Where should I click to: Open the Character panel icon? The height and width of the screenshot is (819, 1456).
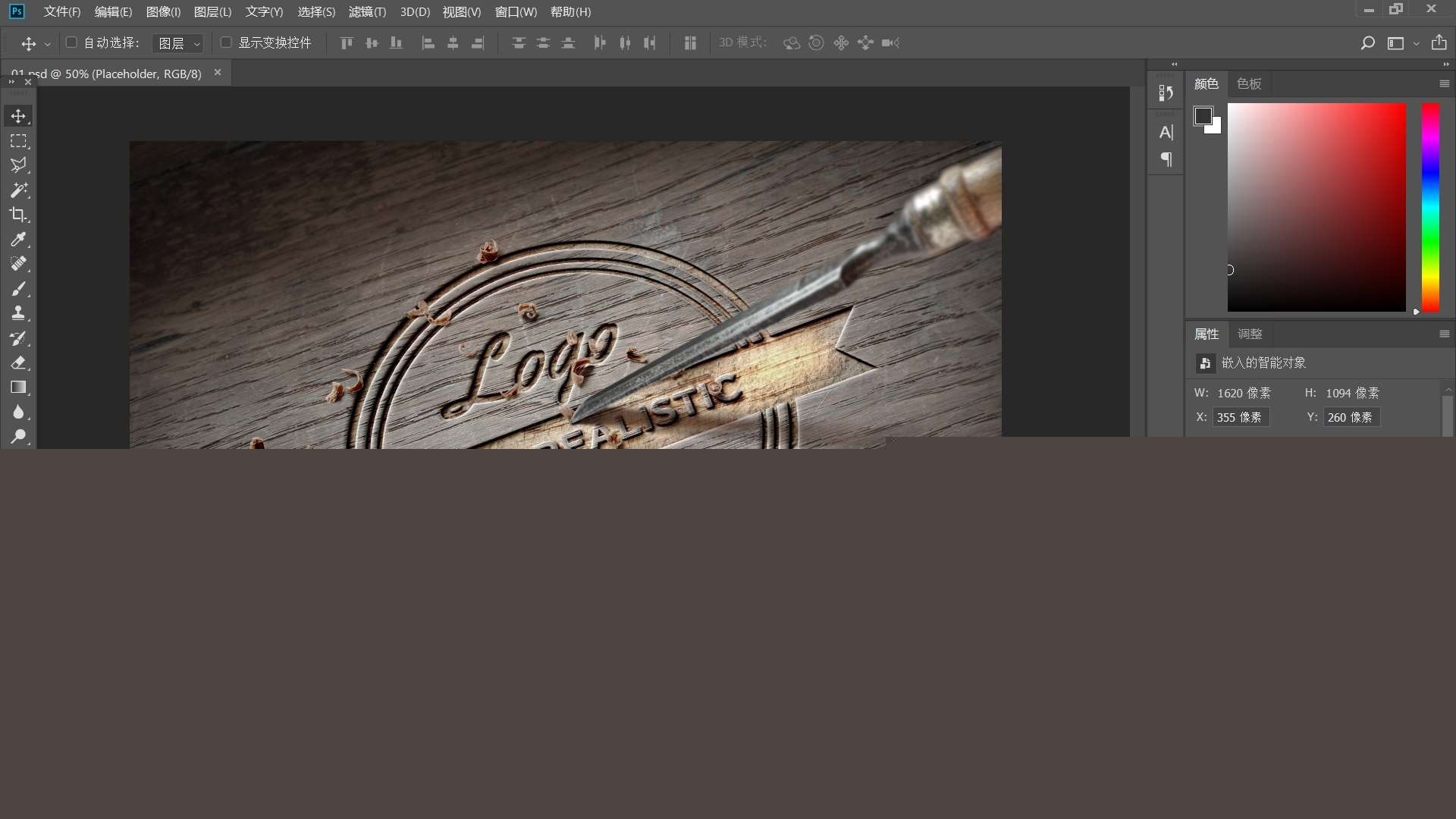point(1166,132)
